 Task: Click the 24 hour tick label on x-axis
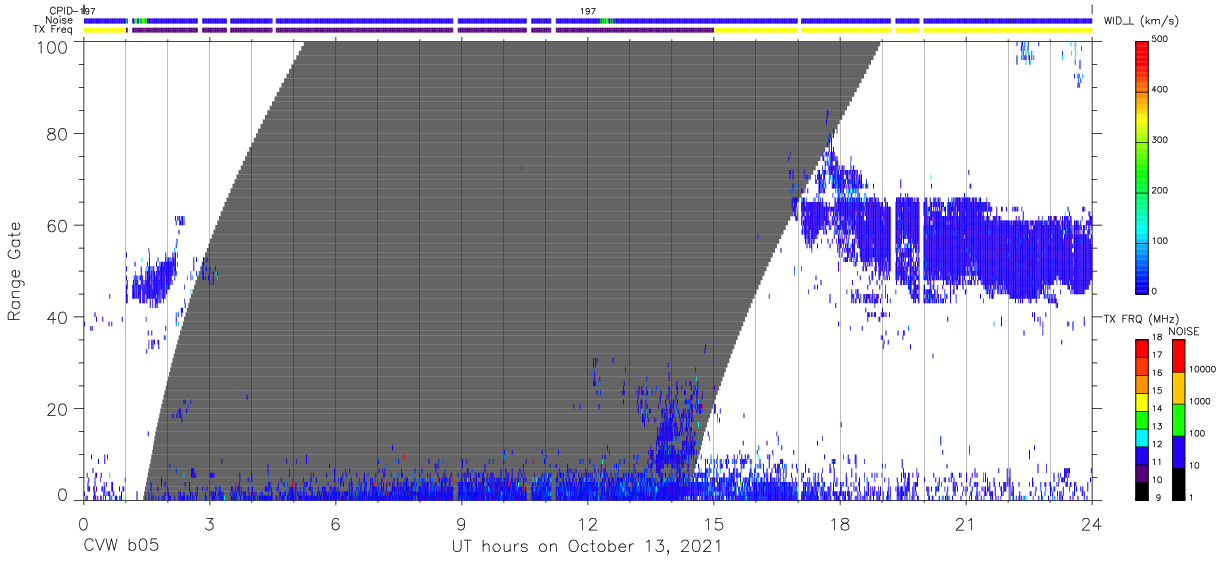point(1091,525)
